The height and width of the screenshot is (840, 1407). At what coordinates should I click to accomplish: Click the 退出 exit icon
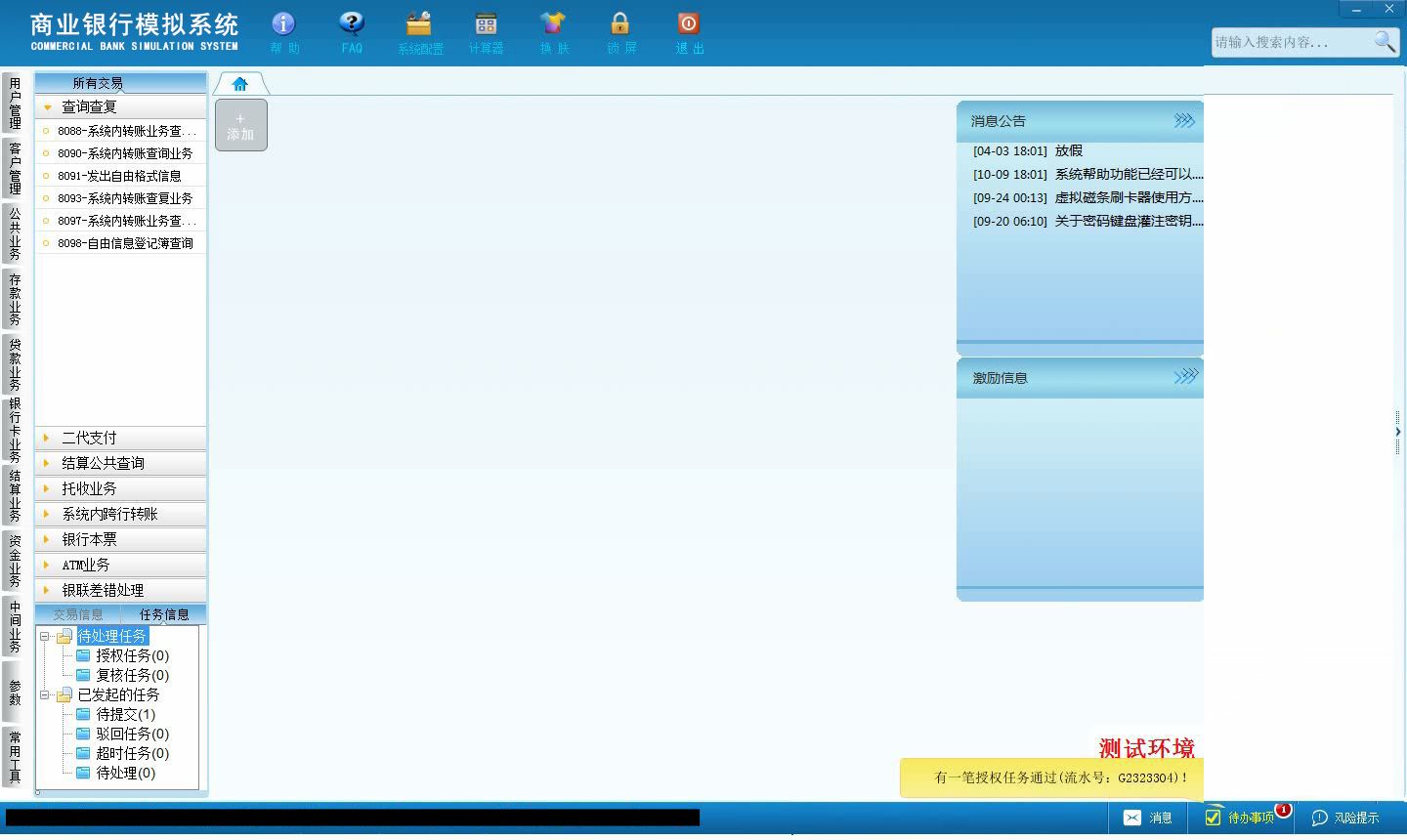coord(689,32)
